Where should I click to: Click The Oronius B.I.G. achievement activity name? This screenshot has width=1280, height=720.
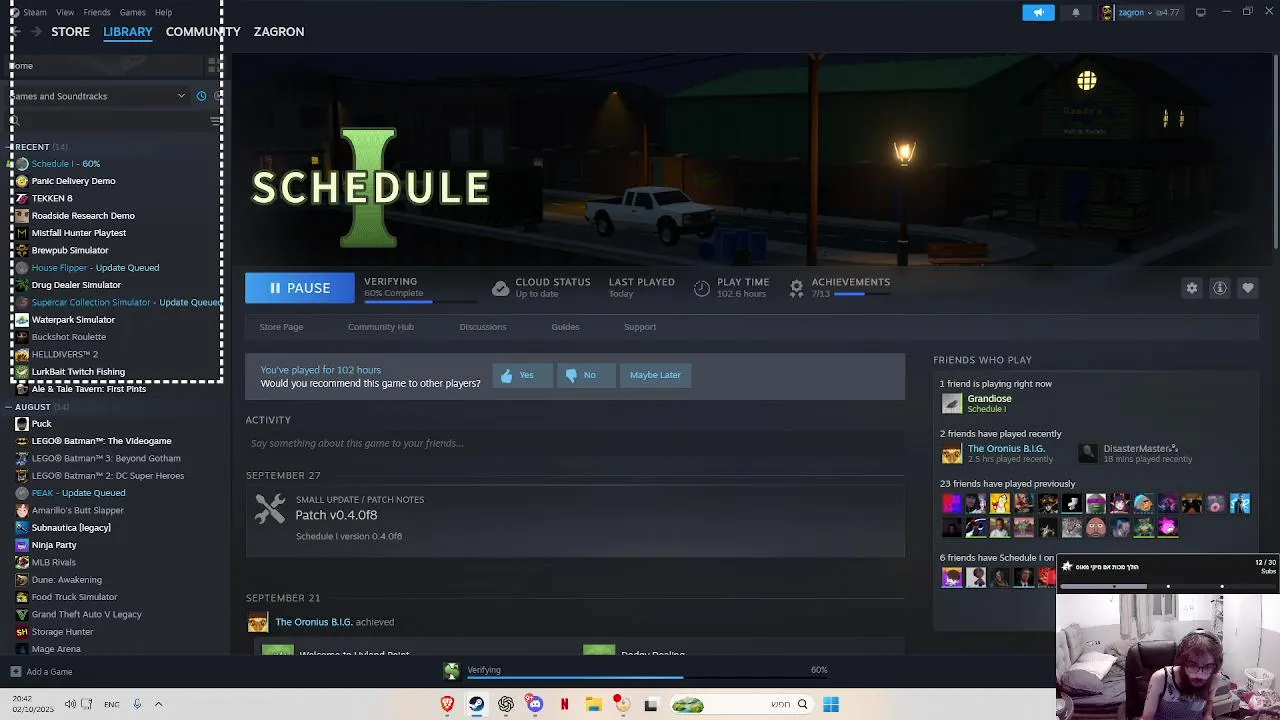(313, 622)
